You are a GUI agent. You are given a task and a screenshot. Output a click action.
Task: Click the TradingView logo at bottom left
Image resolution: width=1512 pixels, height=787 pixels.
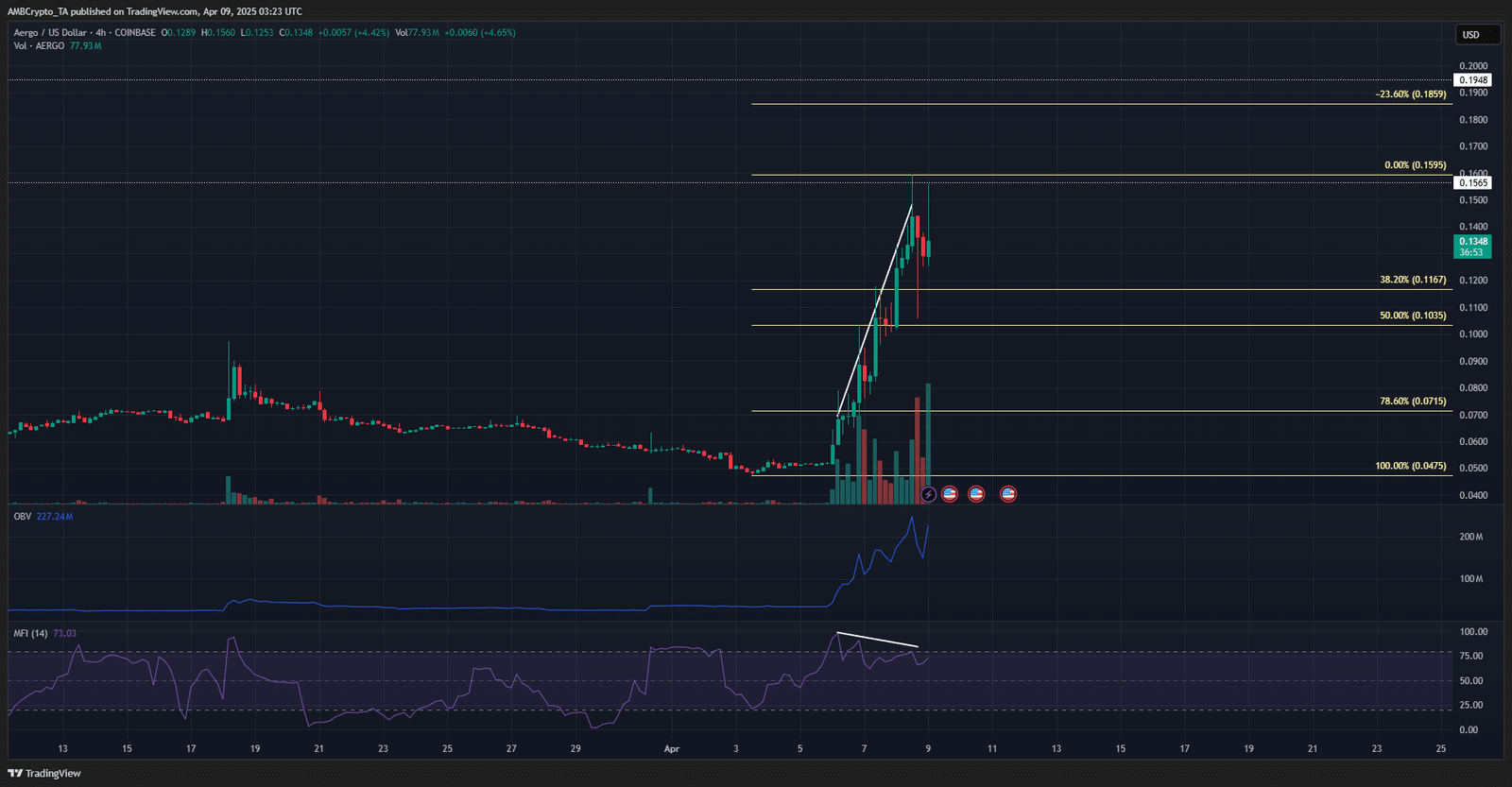44,773
